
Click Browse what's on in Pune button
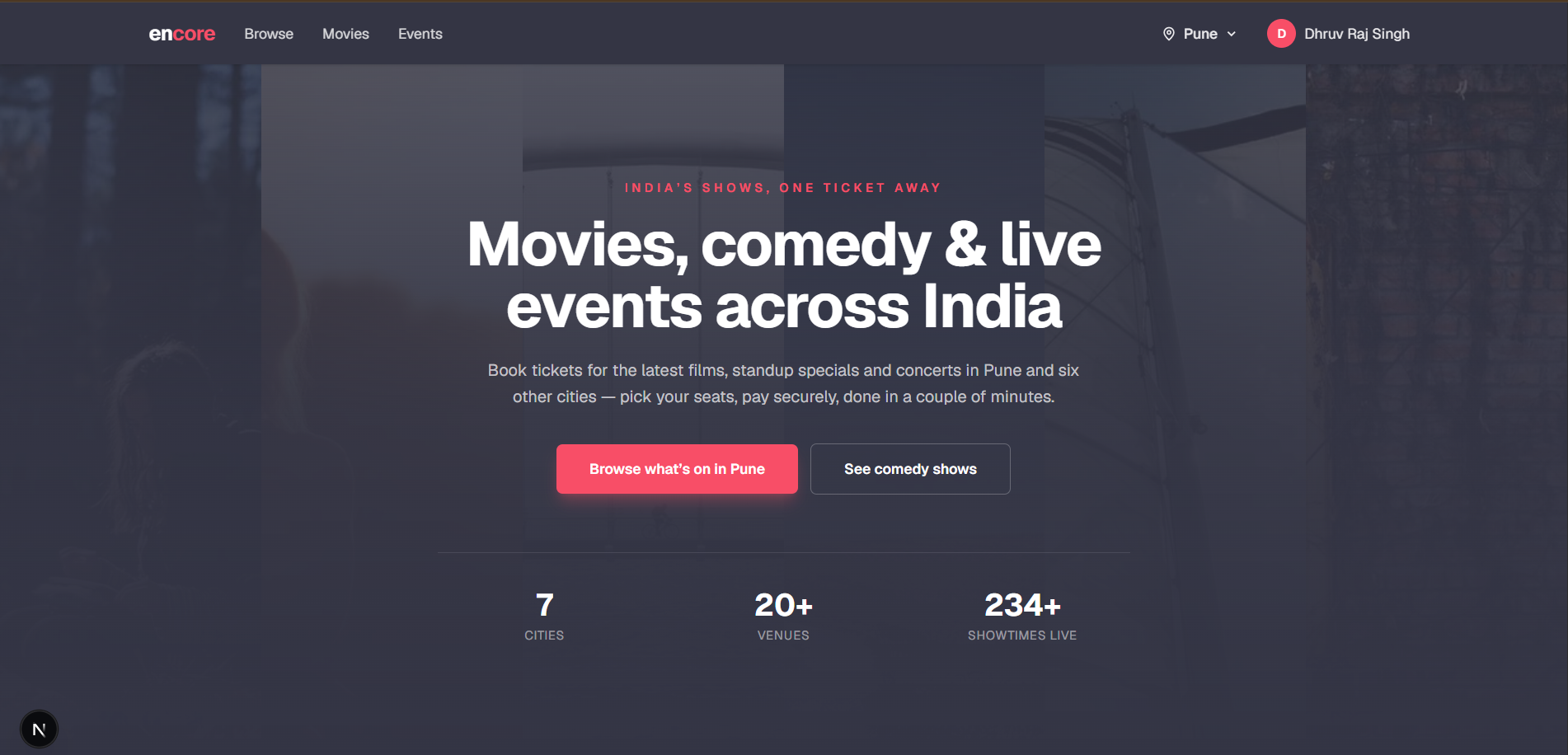point(677,469)
